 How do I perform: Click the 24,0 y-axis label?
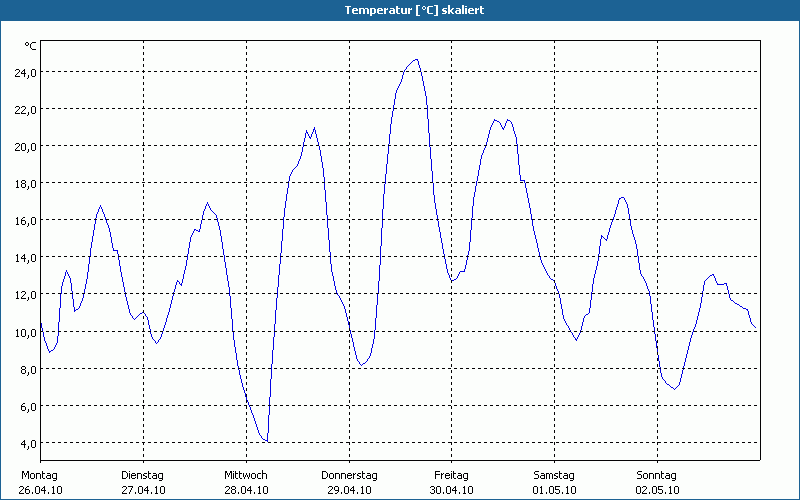(25, 73)
